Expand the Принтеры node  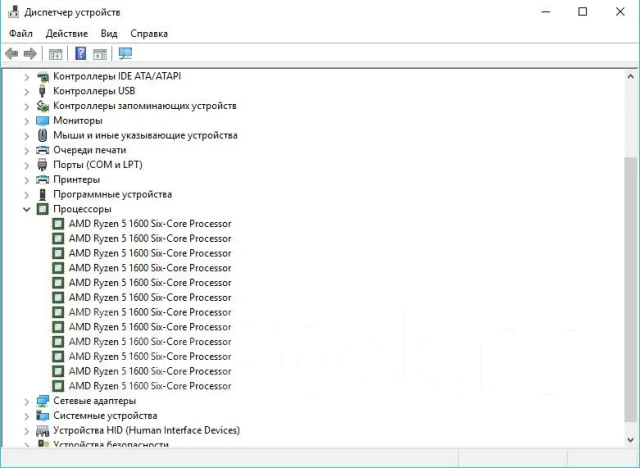[27, 180]
